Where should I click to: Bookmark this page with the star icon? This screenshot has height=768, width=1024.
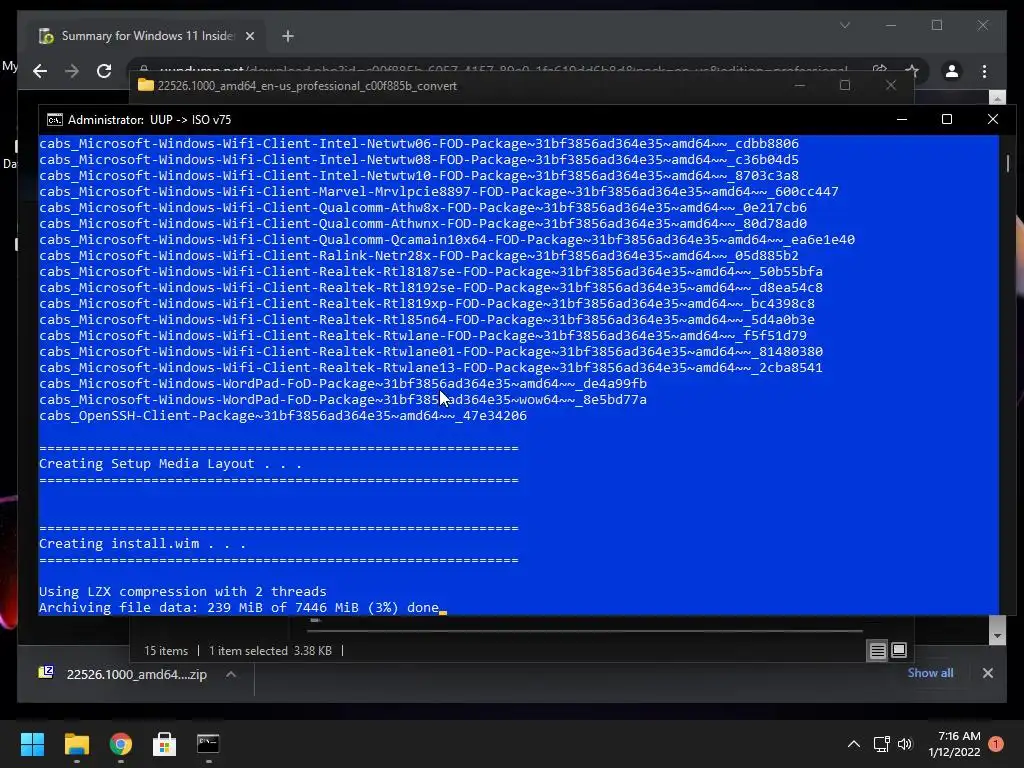point(912,71)
